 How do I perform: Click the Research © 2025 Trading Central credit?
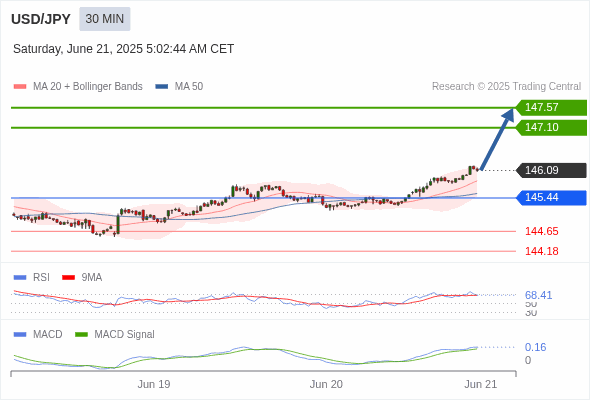[x=506, y=87]
